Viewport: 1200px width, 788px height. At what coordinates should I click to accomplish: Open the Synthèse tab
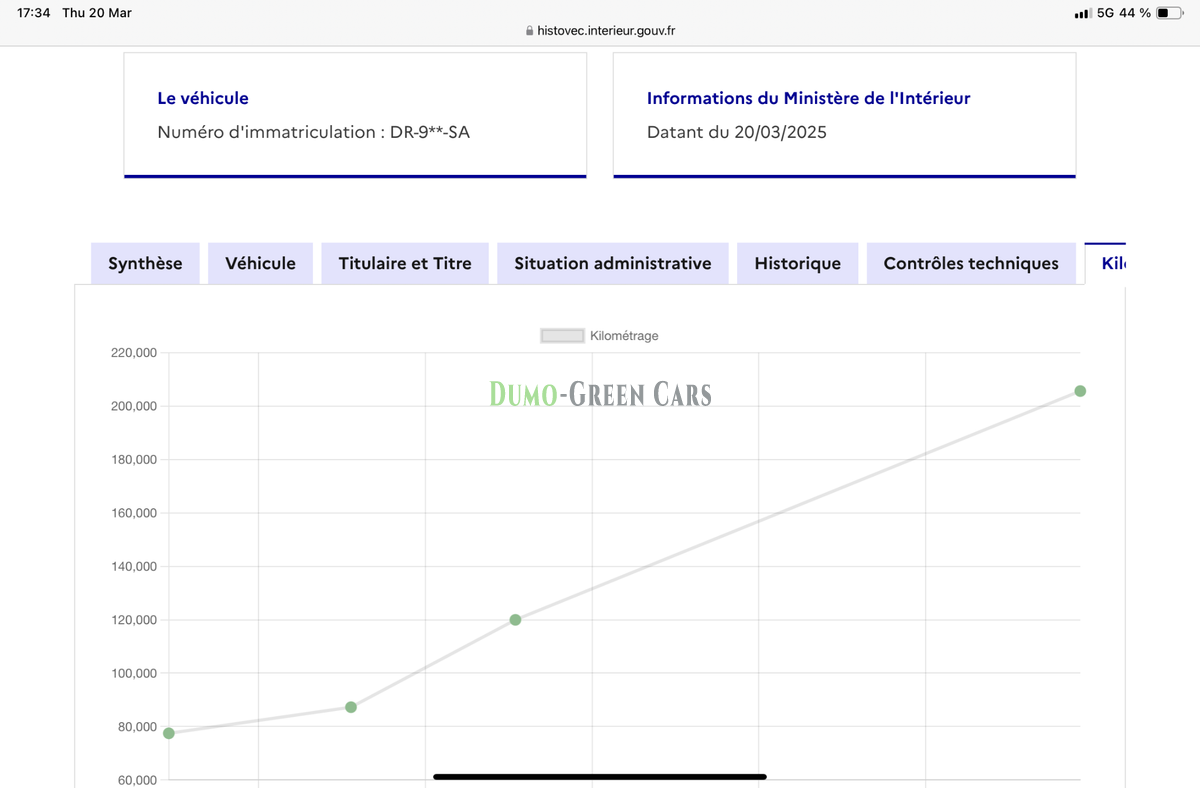pyautogui.click(x=145, y=264)
